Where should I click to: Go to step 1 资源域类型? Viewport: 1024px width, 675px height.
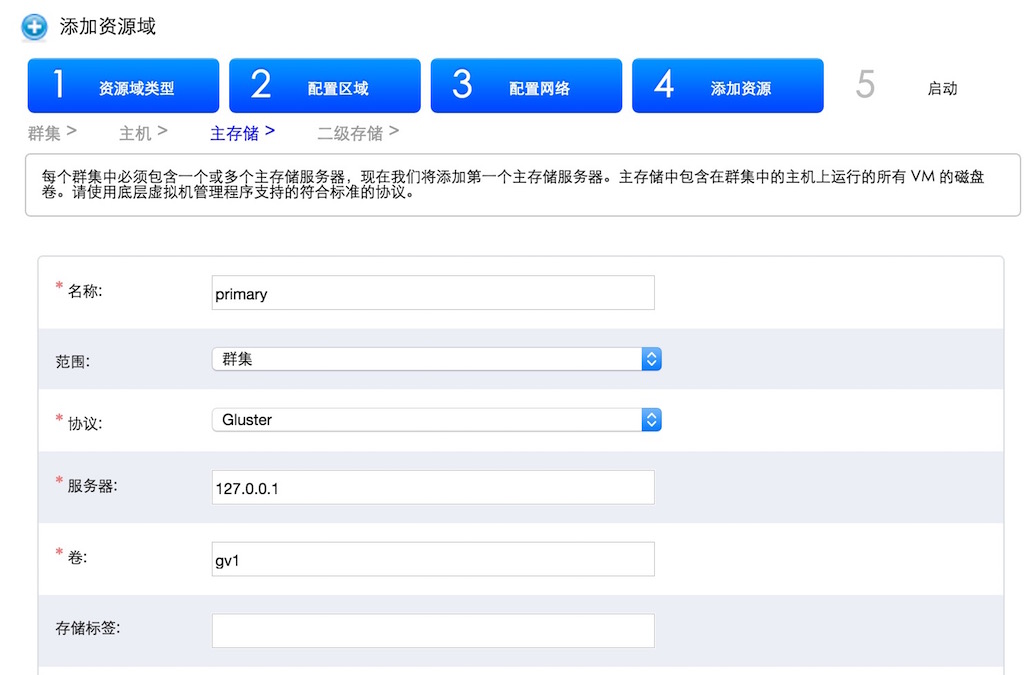tap(123, 86)
